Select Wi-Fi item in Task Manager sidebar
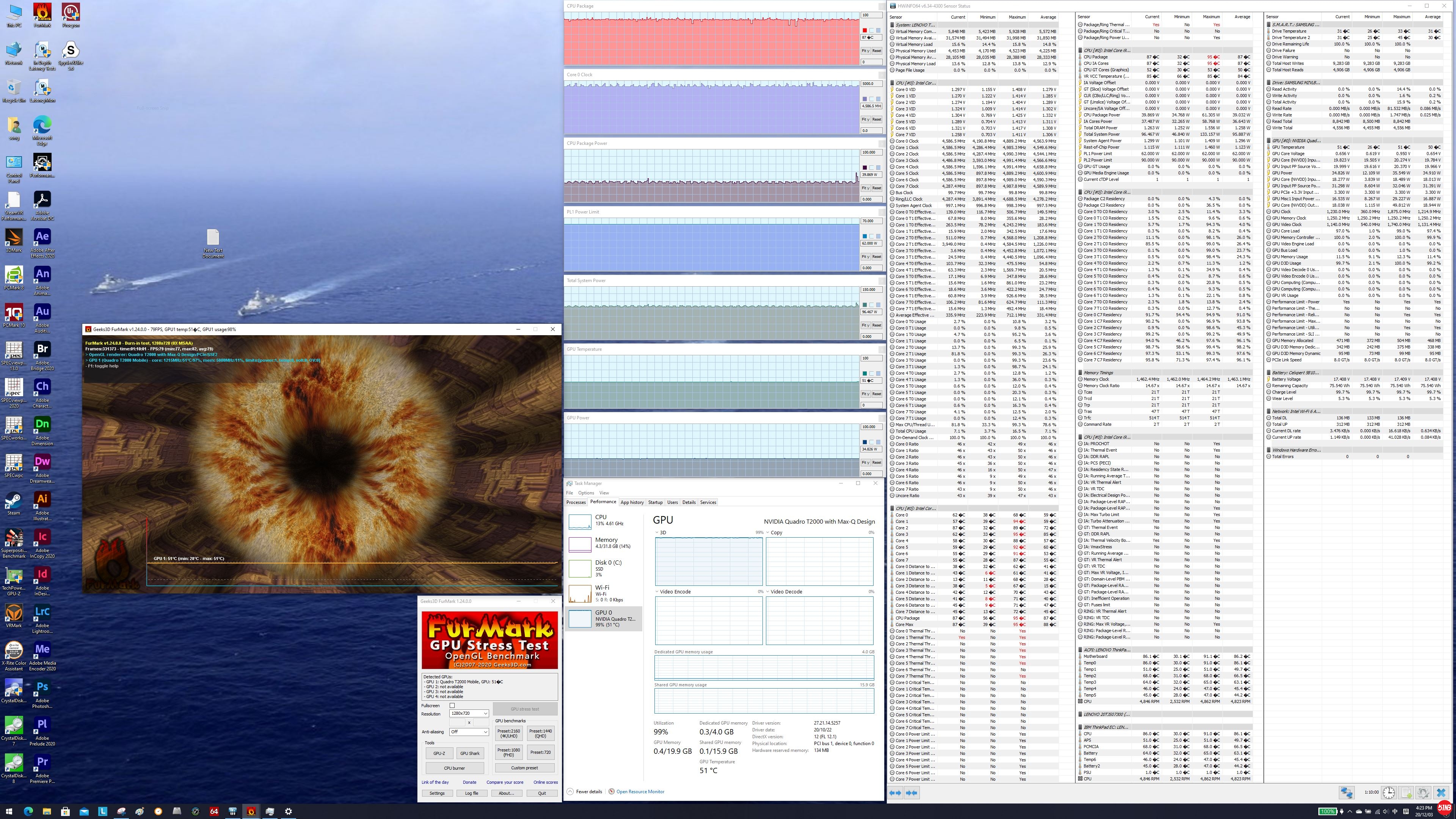The width and height of the screenshot is (1456, 819). (604, 593)
